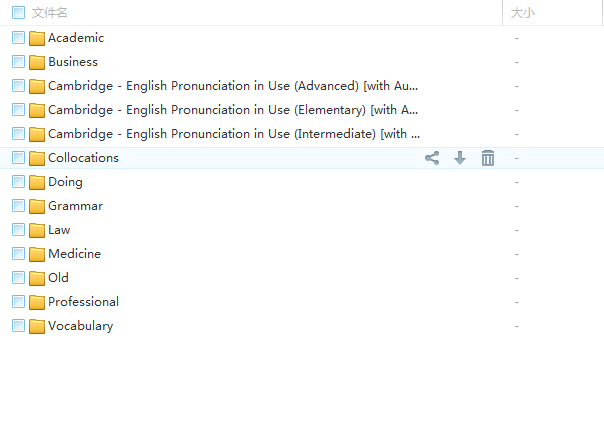Viewport: 604px width, 426px height.
Task: Open the Medicine folder name
Action: coord(74,253)
